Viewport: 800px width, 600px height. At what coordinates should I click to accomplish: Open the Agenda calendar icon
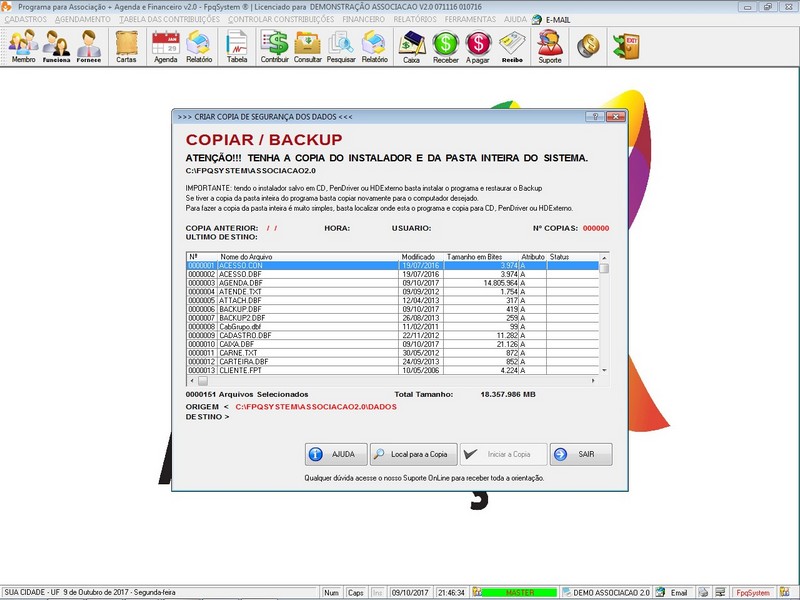(x=166, y=46)
